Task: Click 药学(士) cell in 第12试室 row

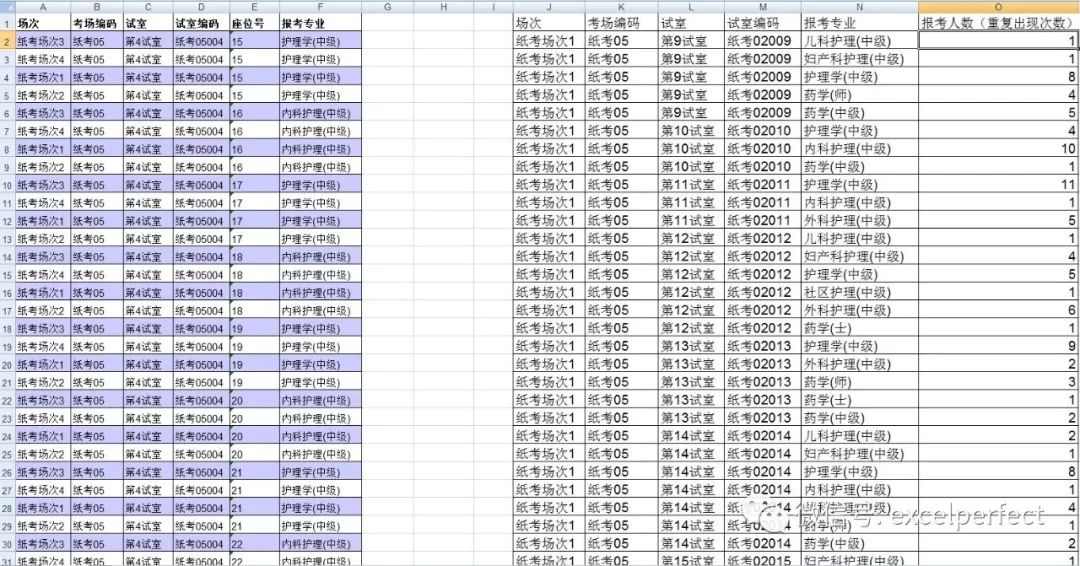Action: (x=860, y=328)
